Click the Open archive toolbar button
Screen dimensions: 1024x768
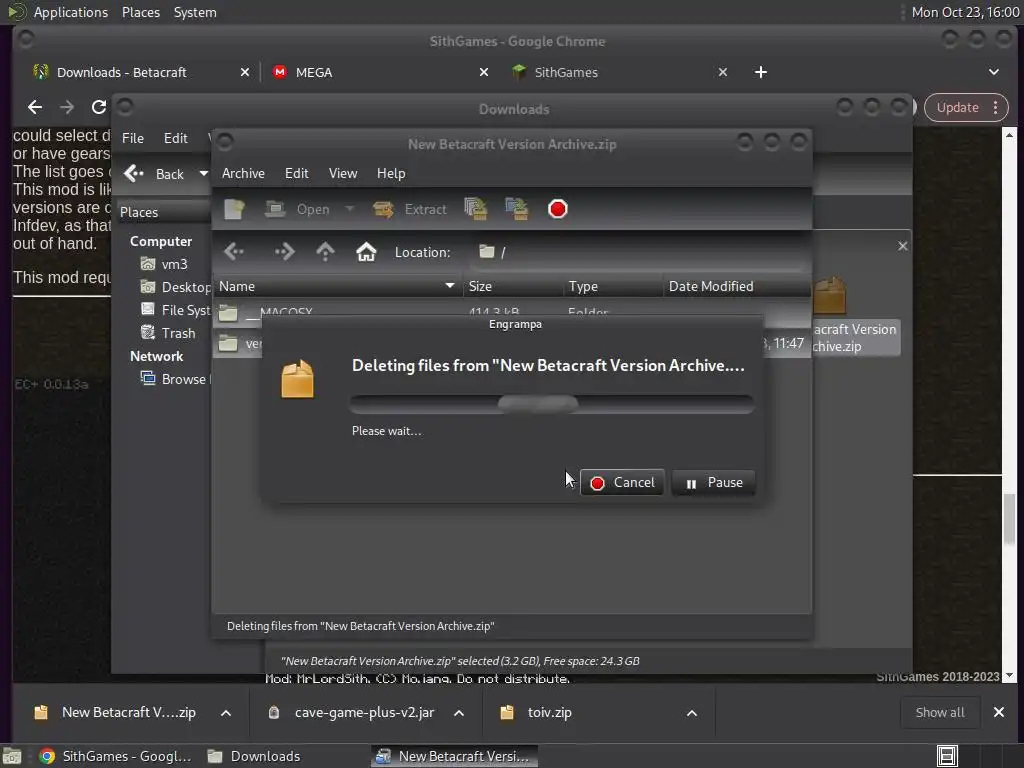click(x=298, y=209)
